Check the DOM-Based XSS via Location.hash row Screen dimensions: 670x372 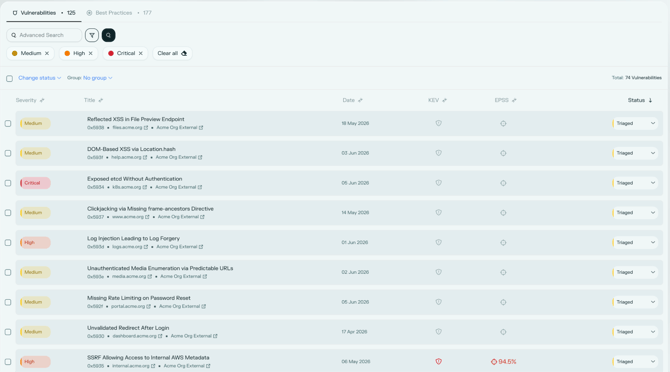[8, 153]
